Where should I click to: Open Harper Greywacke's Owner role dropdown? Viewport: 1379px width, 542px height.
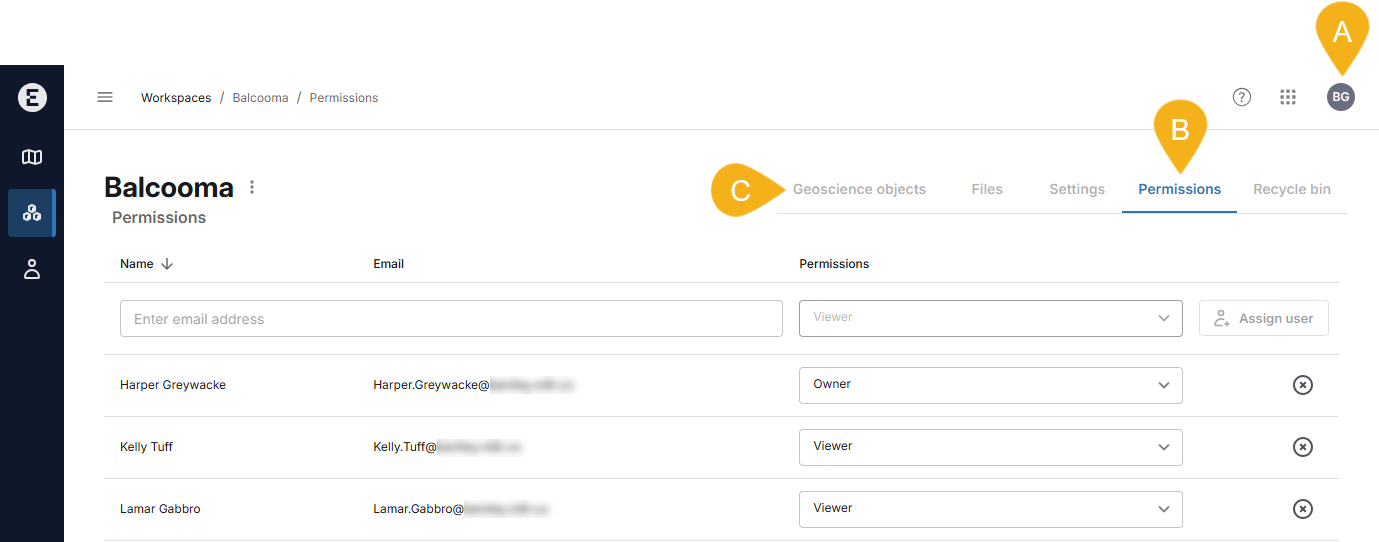pyautogui.click(x=990, y=385)
